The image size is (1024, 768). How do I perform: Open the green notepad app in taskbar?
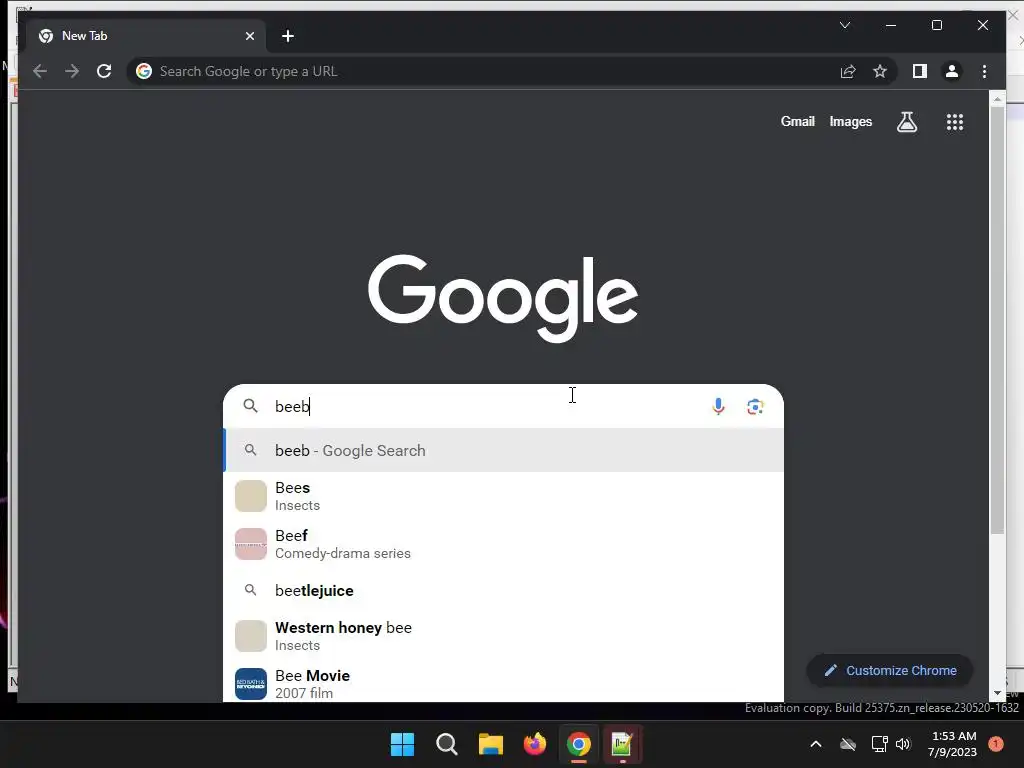tap(622, 744)
